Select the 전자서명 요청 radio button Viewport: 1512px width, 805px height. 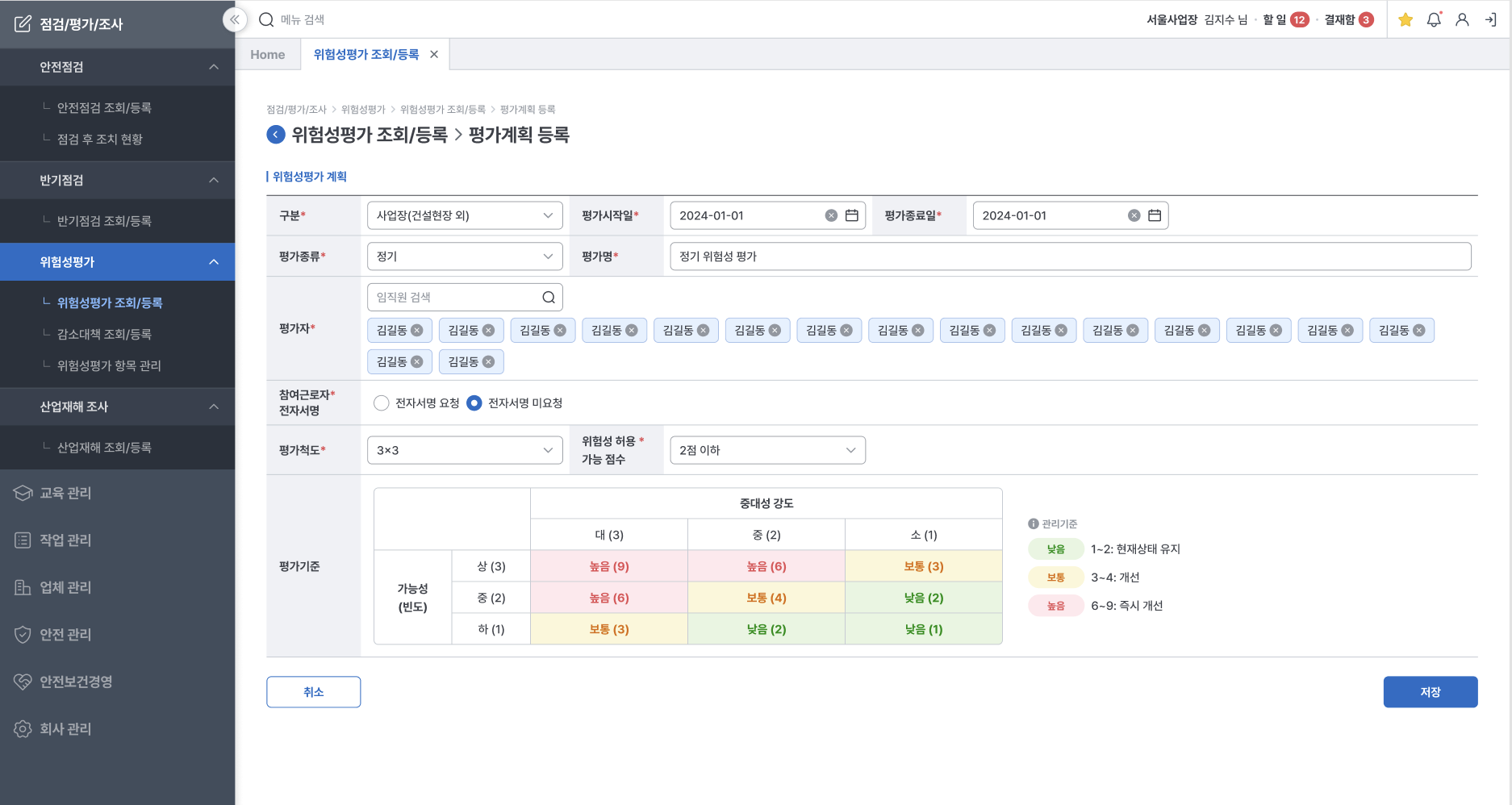click(x=382, y=403)
